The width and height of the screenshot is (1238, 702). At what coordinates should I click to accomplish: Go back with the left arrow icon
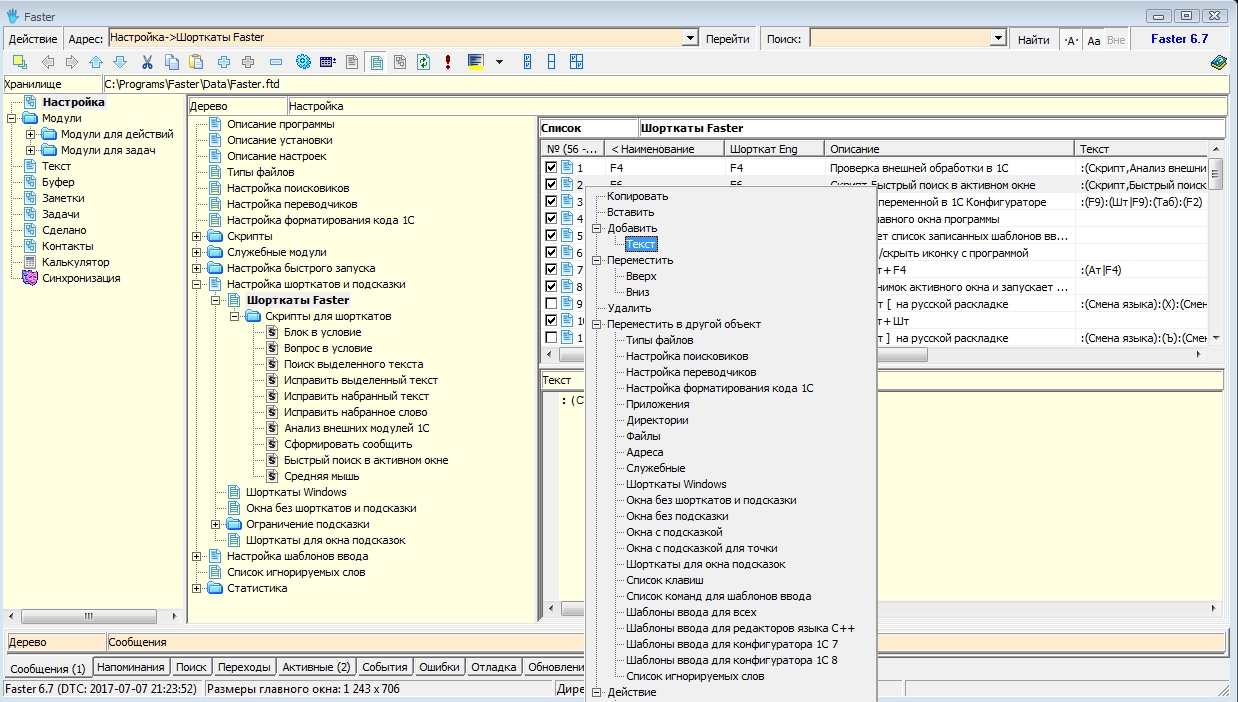pos(47,62)
